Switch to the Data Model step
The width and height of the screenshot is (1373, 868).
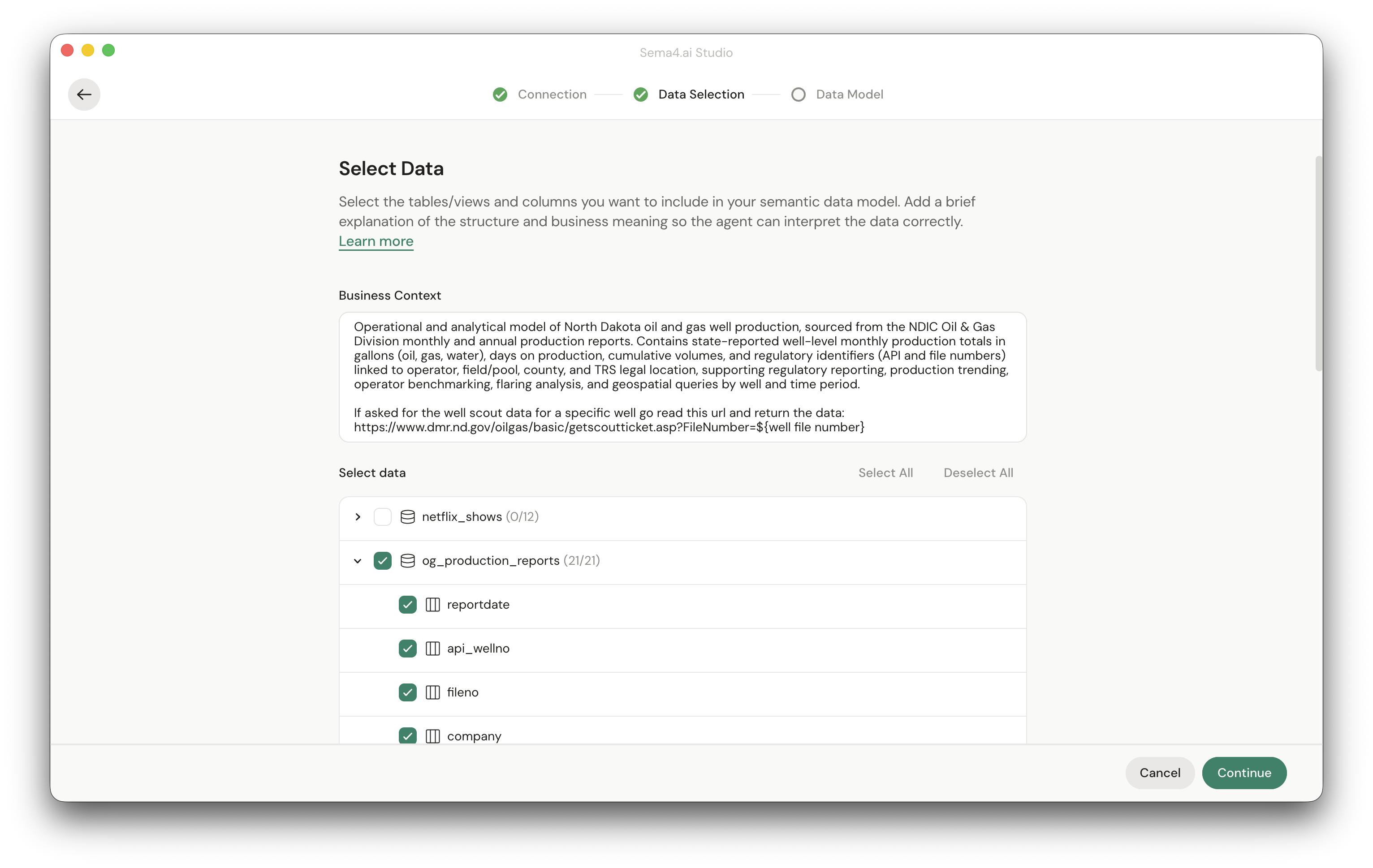coord(849,95)
